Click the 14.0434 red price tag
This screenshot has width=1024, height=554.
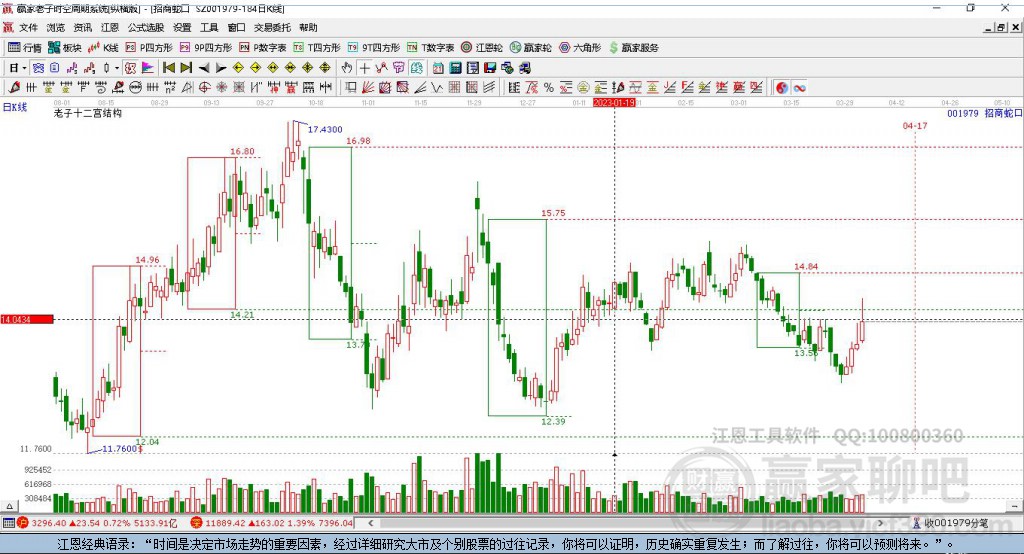pyautogui.click(x=27, y=319)
